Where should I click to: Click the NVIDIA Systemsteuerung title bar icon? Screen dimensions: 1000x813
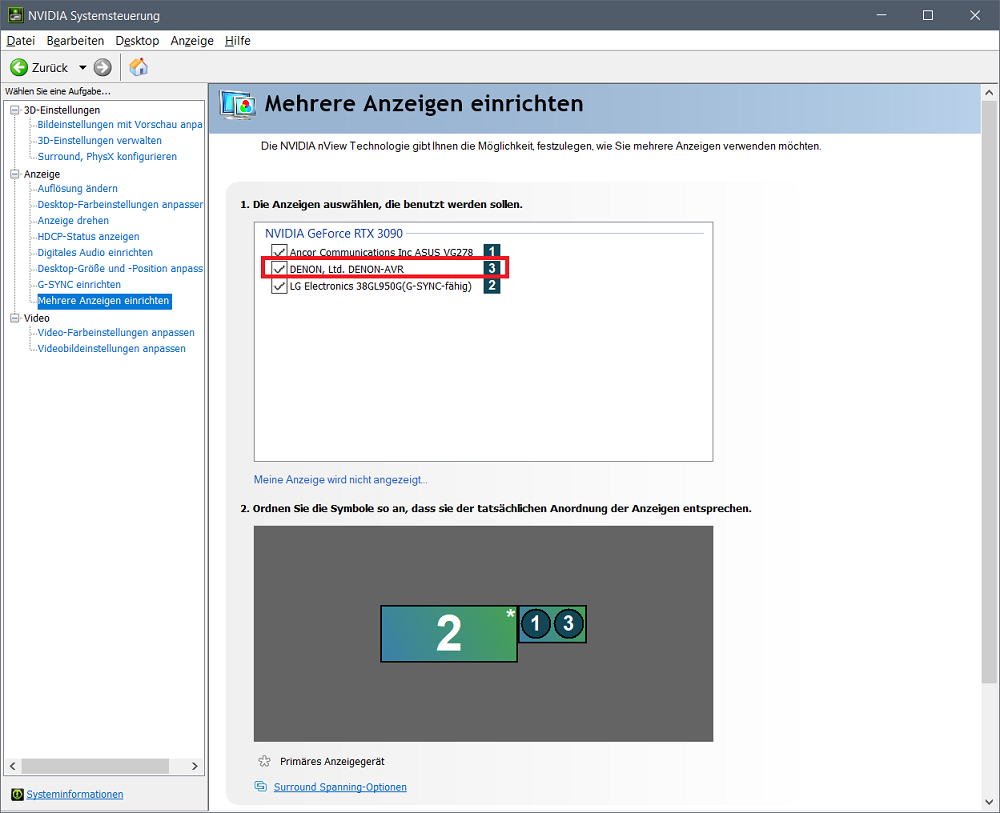[x=15, y=15]
